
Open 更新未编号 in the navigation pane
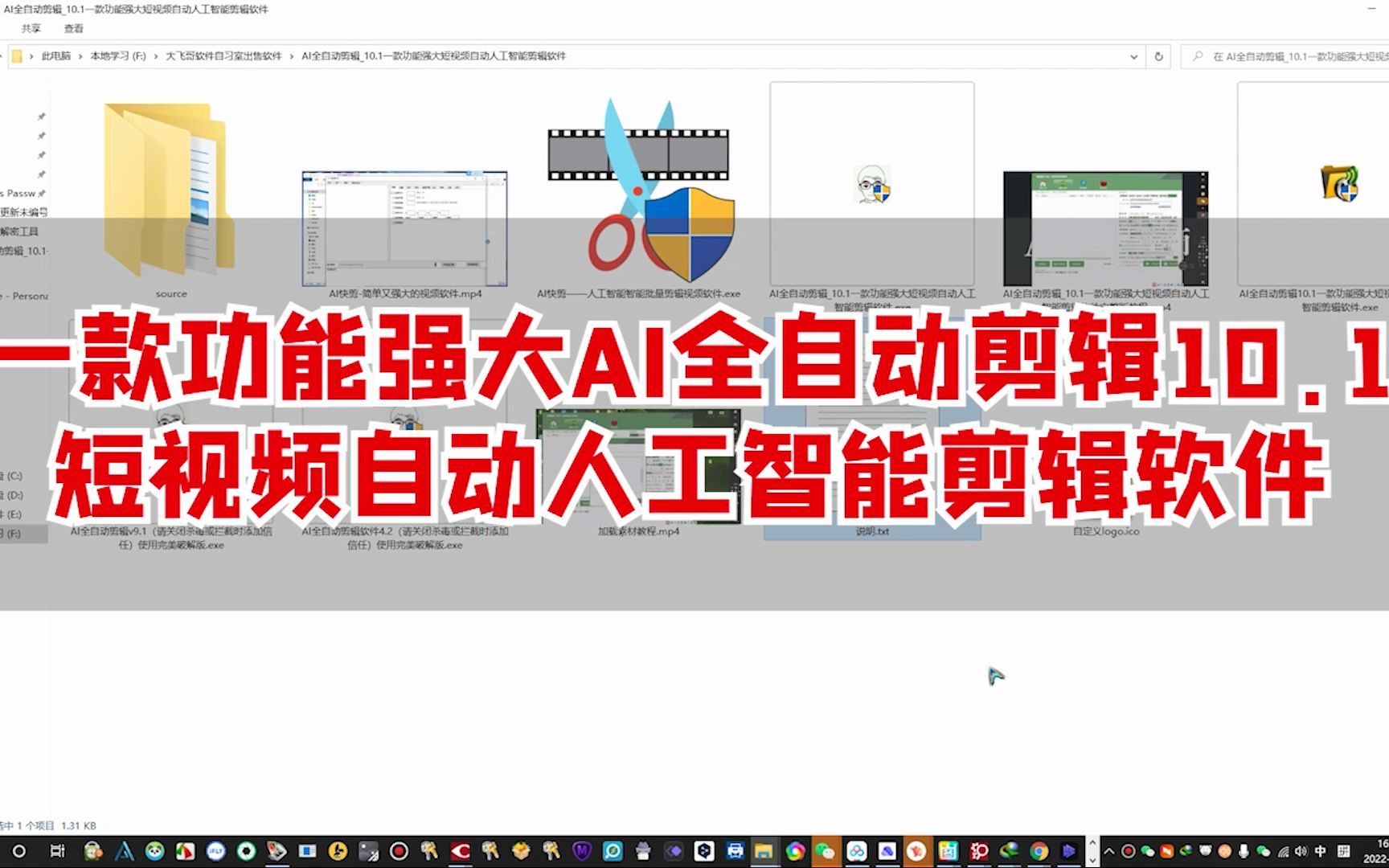point(24,212)
